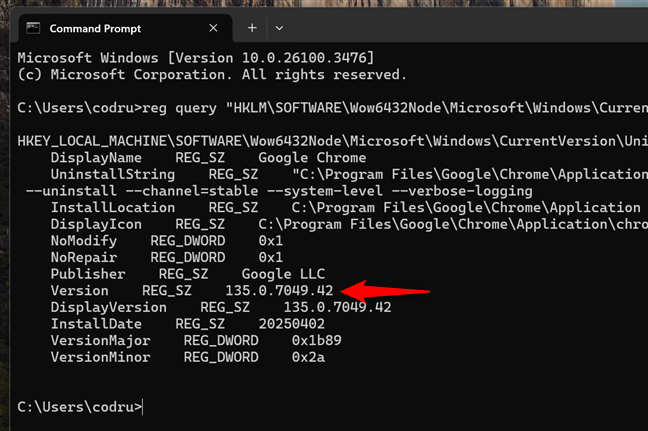This screenshot has width=648, height=431.
Task: Click the bottom C:\Users\codru> prompt line
Action: (80, 407)
